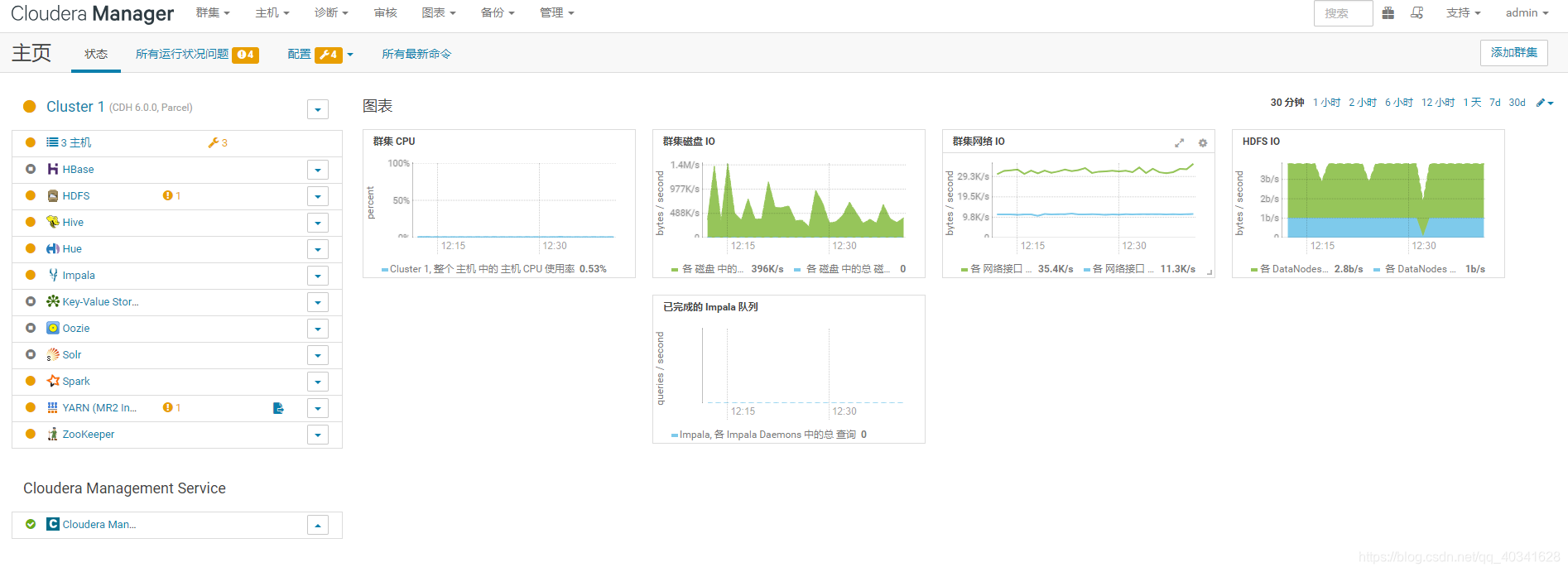The width and height of the screenshot is (1568, 572).
Task: Open the 群集 menu
Action: pyautogui.click(x=213, y=12)
